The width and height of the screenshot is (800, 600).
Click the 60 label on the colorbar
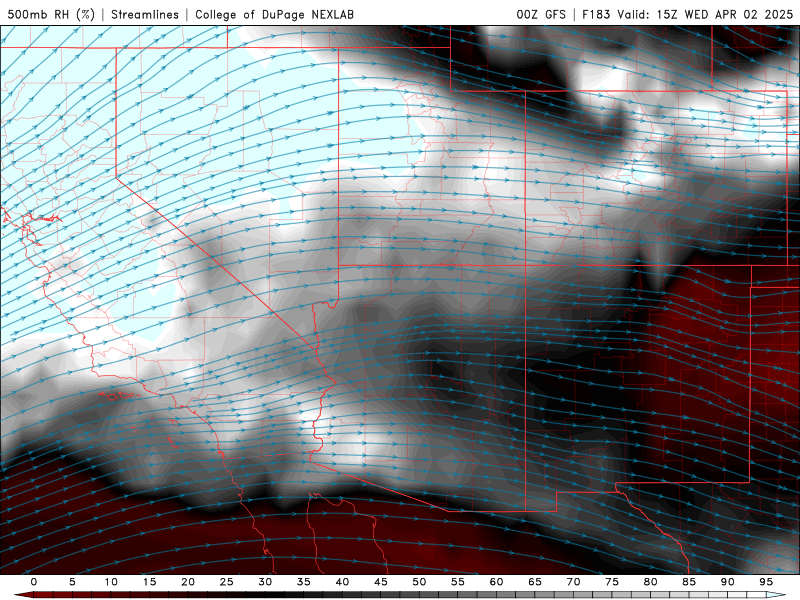click(496, 582)
